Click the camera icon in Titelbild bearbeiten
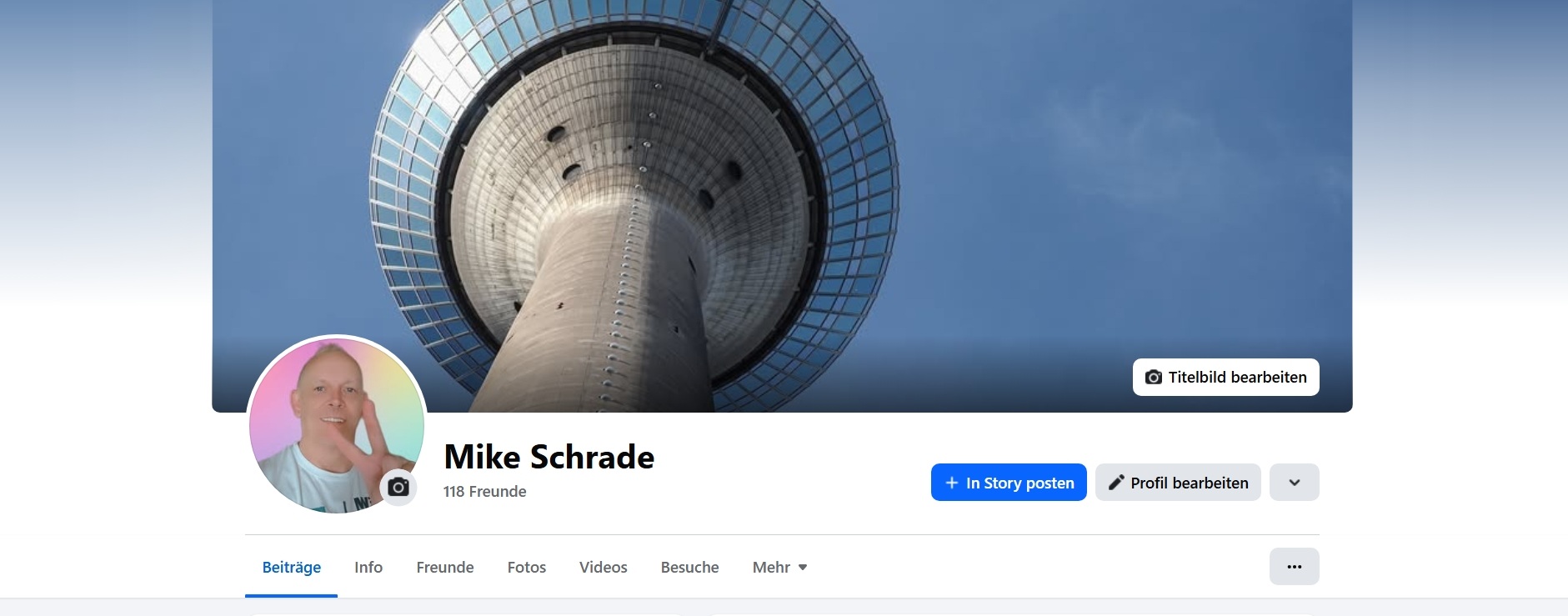This screenshot has height=616, width=1568. 1154,378
